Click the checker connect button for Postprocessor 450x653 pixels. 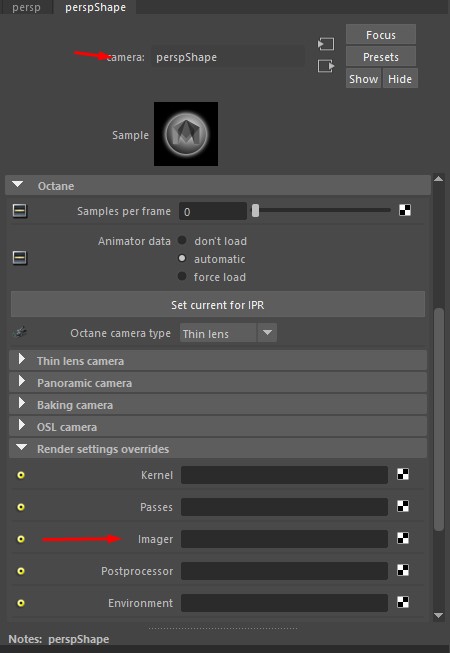pyautogui.click(x=403, y=570)
